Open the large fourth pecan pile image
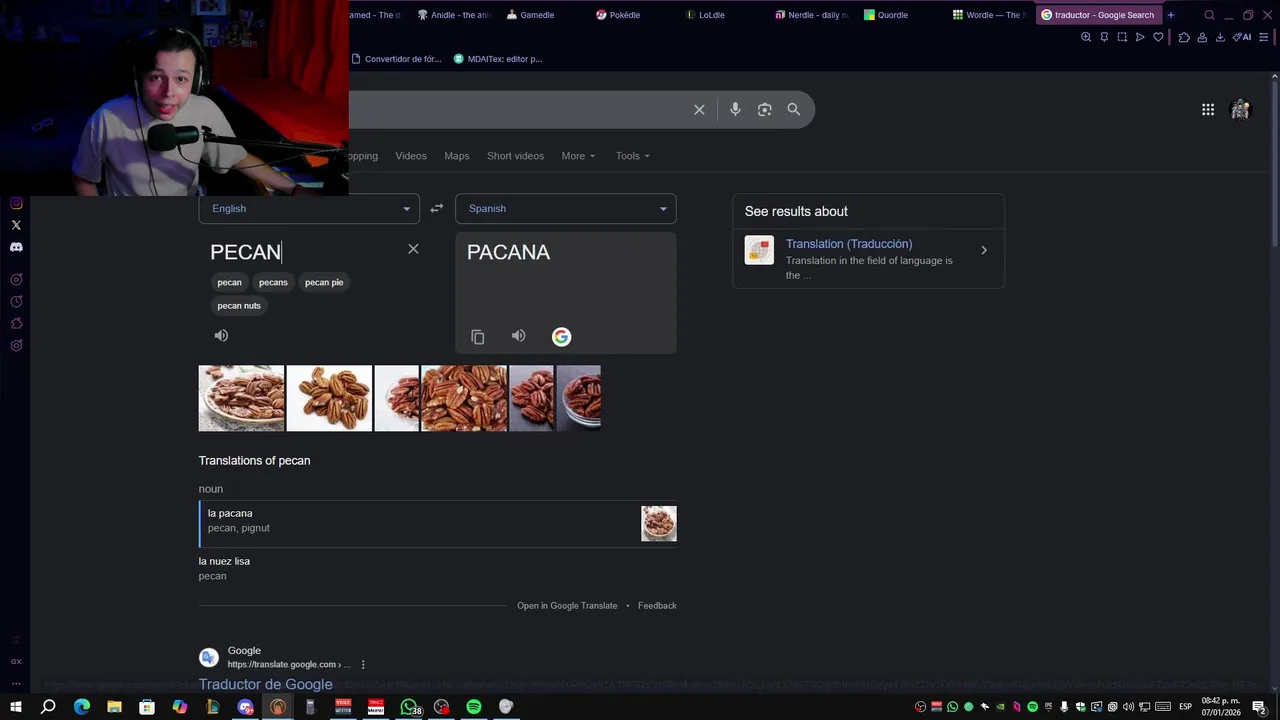Screen dimensions: 1280x720 click(464, 398)
